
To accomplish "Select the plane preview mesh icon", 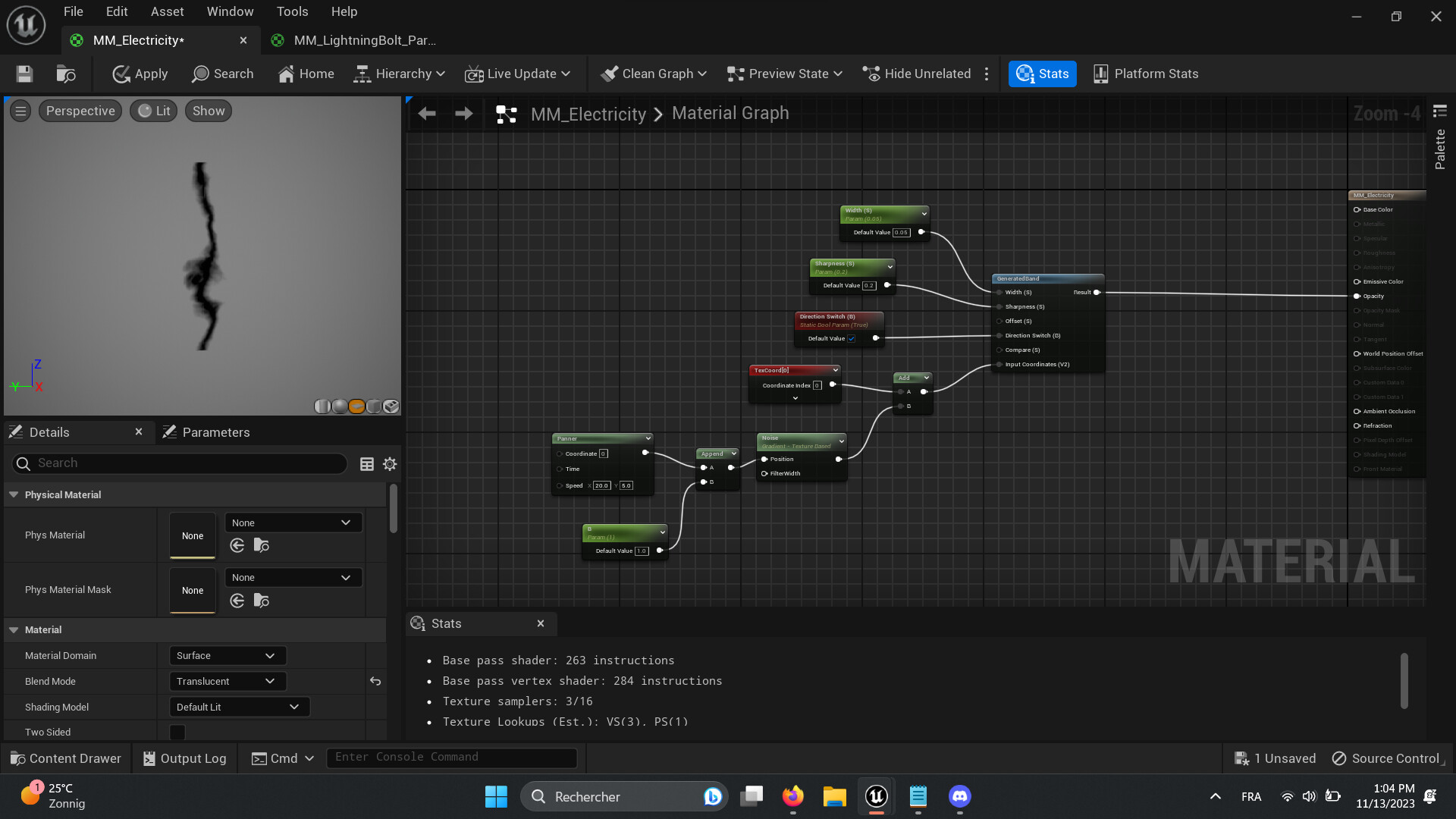I will [x=356, y=406].
